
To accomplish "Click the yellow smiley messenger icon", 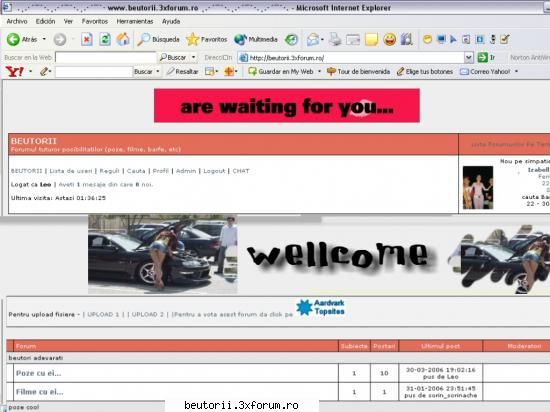I will tap(389, 39).
